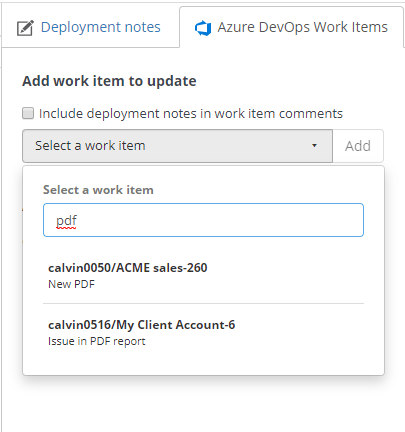Pick the New PDF result description
Image resolution: width=405 pixels, height=432 pixels.
tap(72, 284)
